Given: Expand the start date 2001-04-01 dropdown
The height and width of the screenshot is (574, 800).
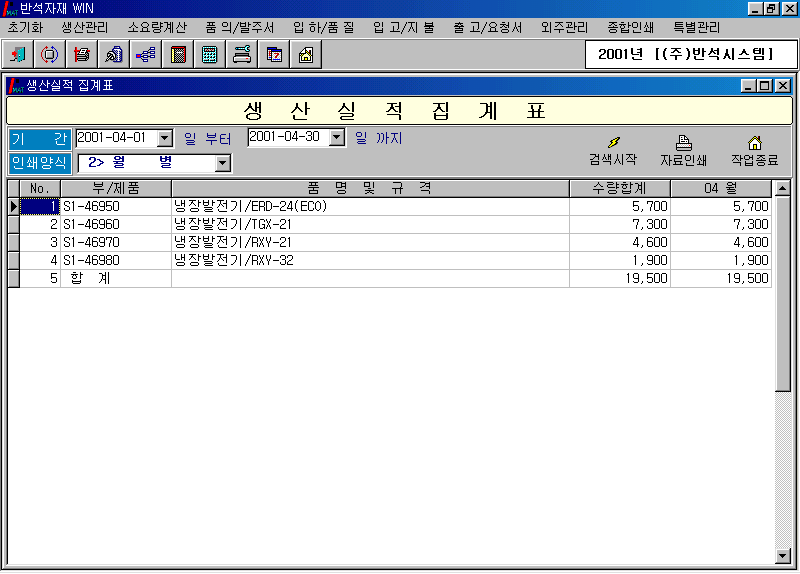Looking at the screenshot, I should click(x=165, y=138).
